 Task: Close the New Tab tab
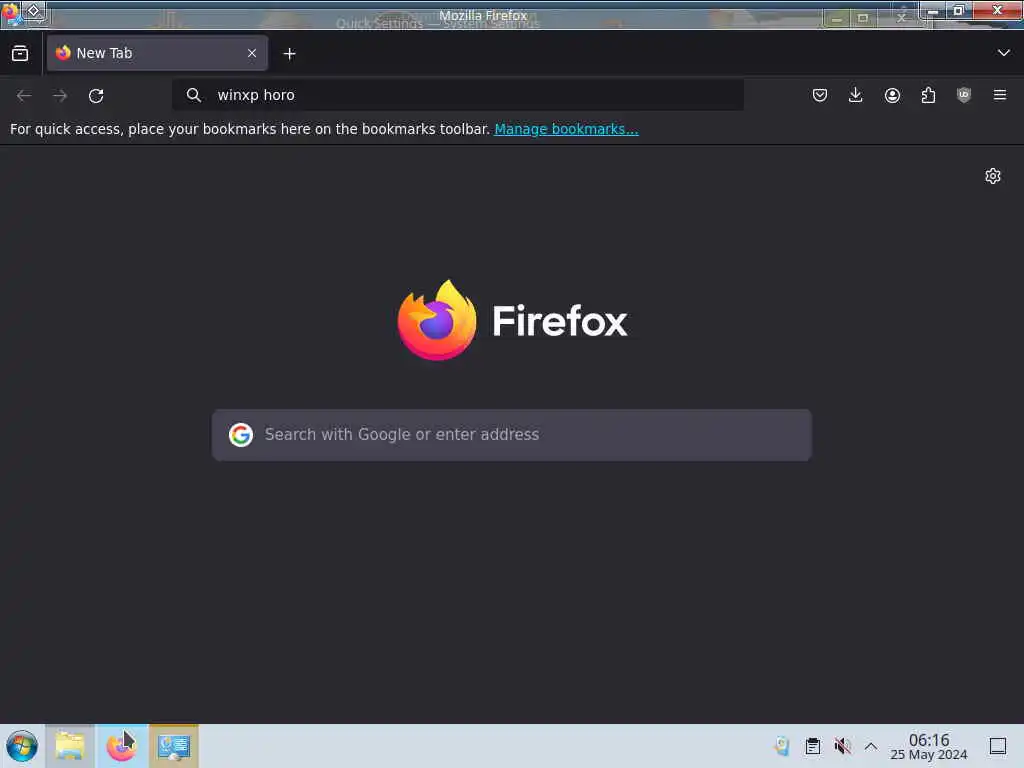[252, 54]
